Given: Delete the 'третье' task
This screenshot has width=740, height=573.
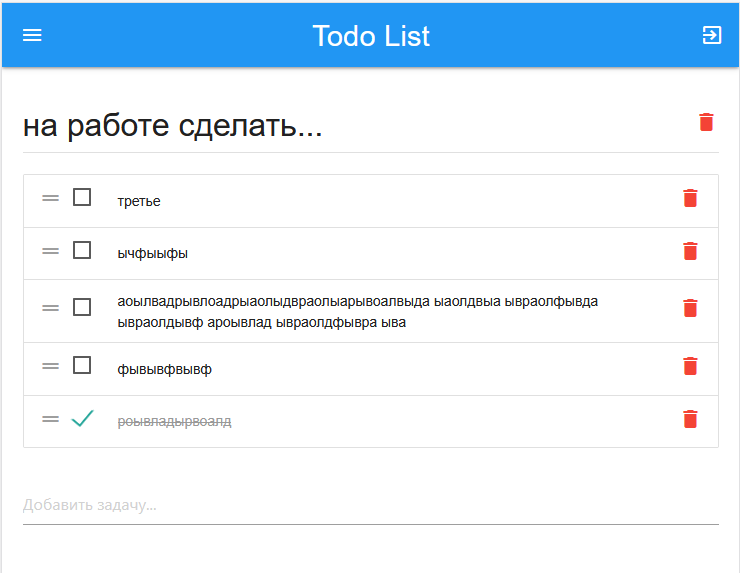Looking at the screenshot, I should point(689,198).
